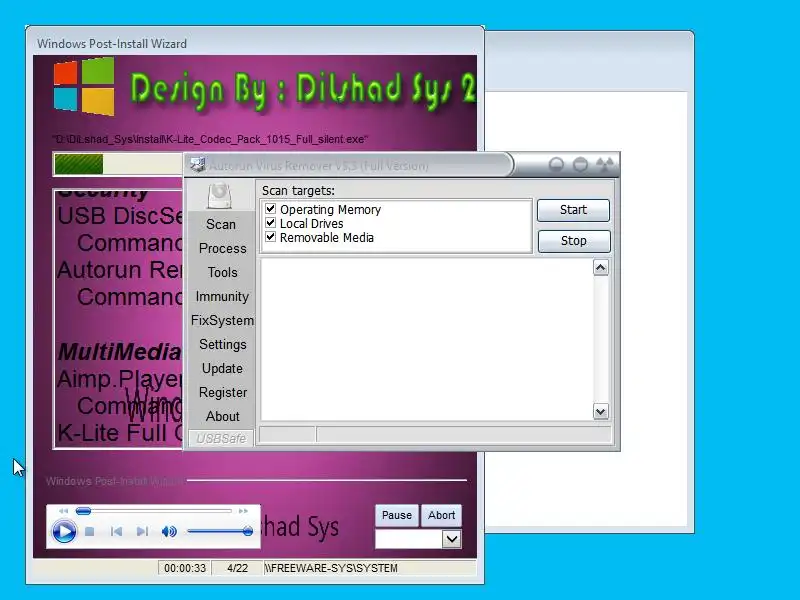Click the Autorun Virus Remover title bar icon
Screen dimensions: 800x600
(197, 165)
